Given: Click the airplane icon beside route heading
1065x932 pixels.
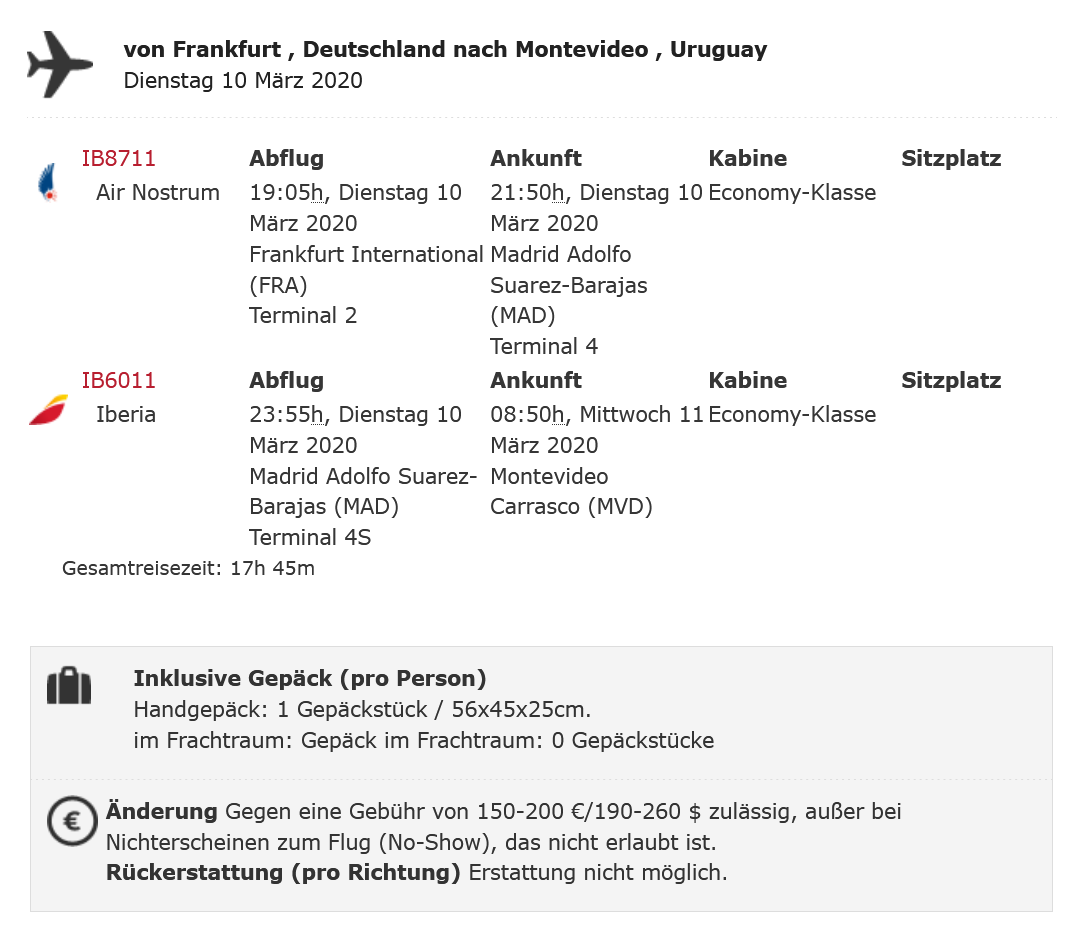Looking at the screenshot, I should pyautogui.click(x=60, y=65).
